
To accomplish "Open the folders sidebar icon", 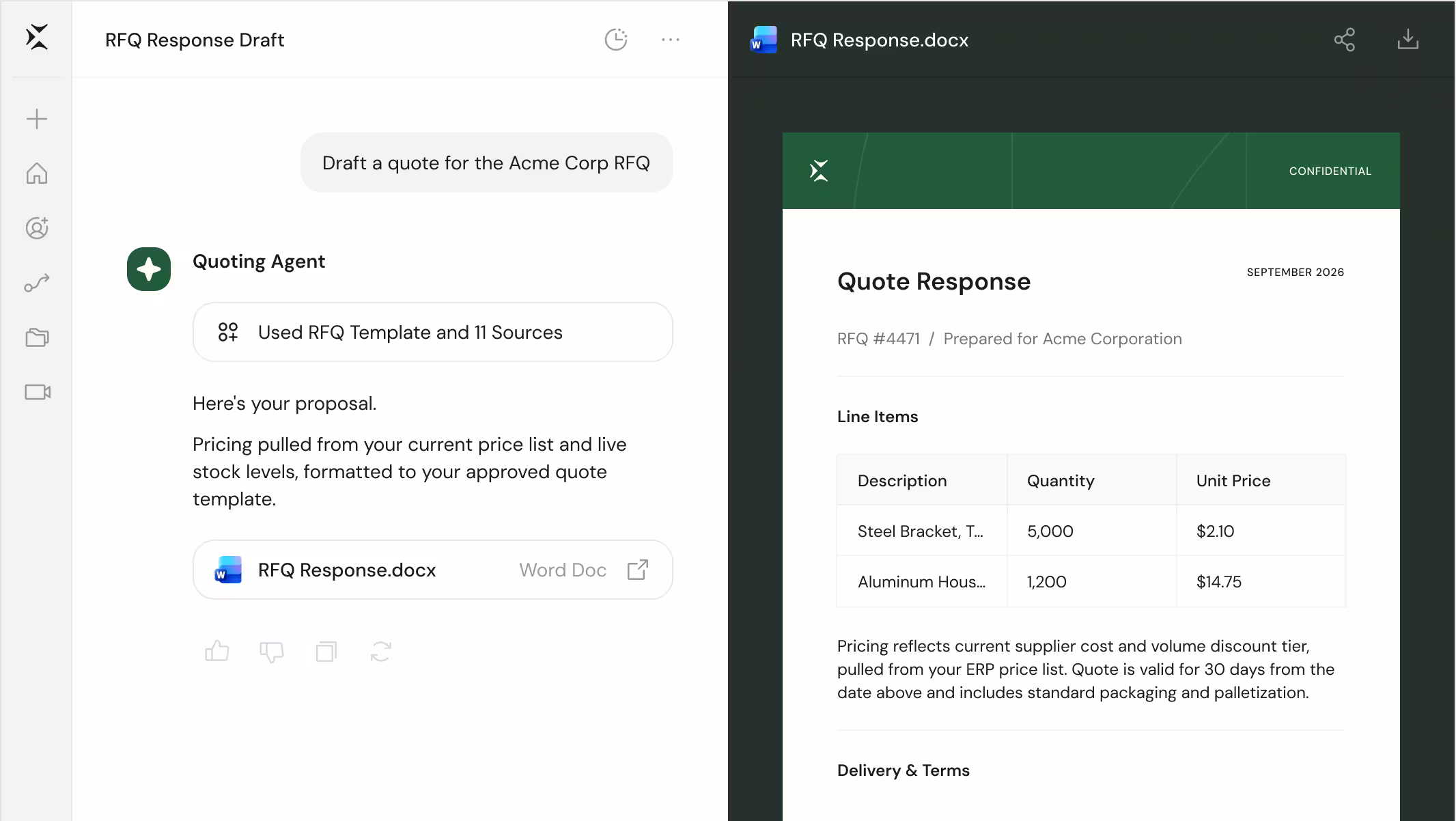I will click(x=37, y=337).
